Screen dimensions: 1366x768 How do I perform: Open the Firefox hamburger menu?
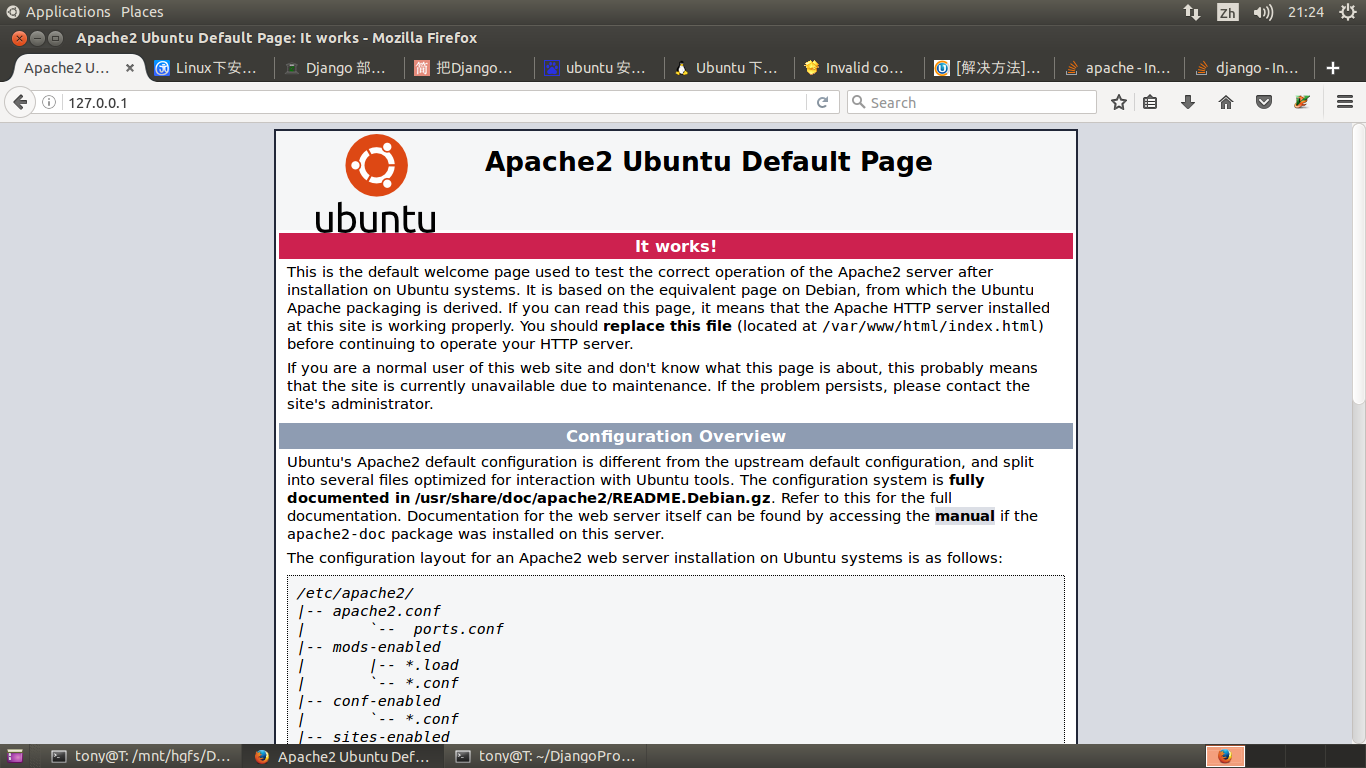(1345, 102)
